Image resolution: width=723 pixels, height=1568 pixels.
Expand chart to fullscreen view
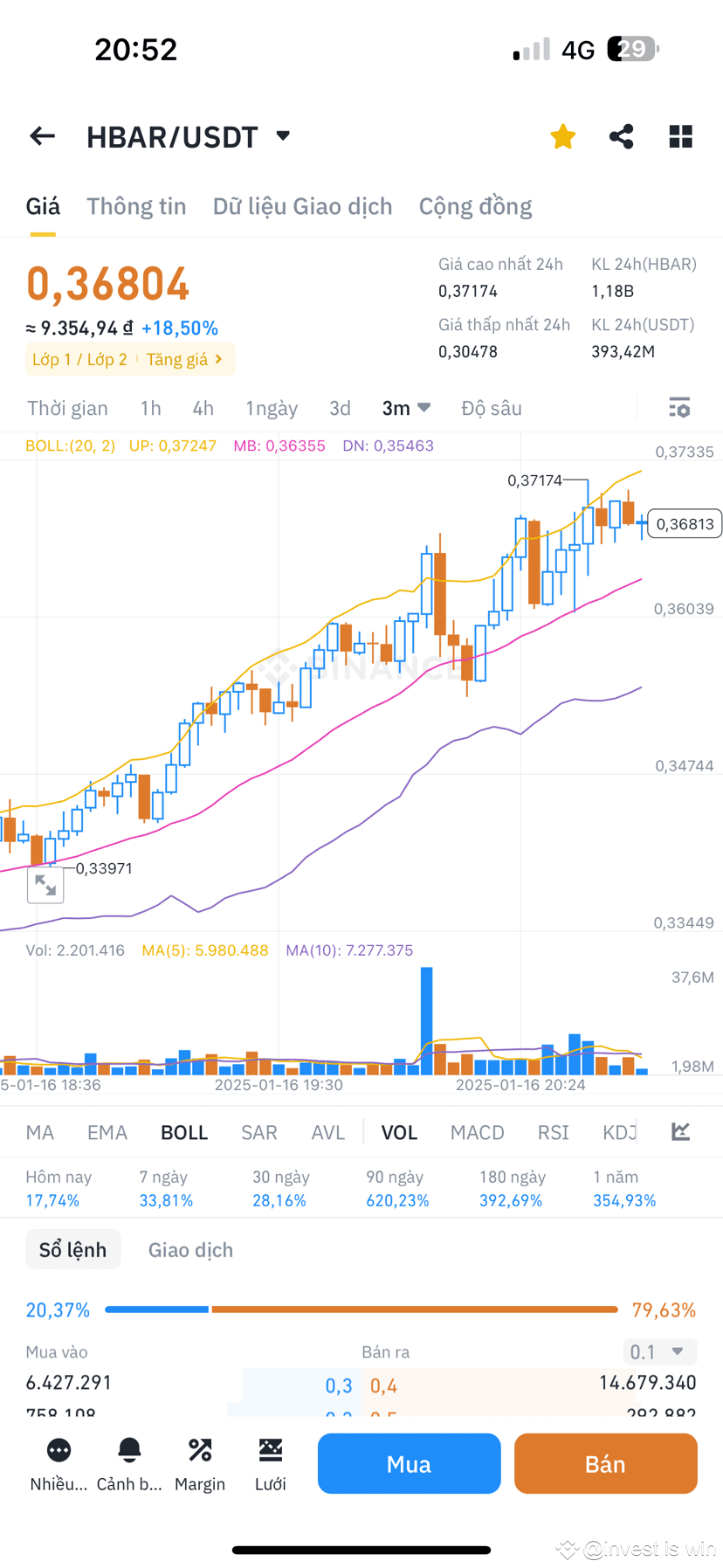(45, 884)
